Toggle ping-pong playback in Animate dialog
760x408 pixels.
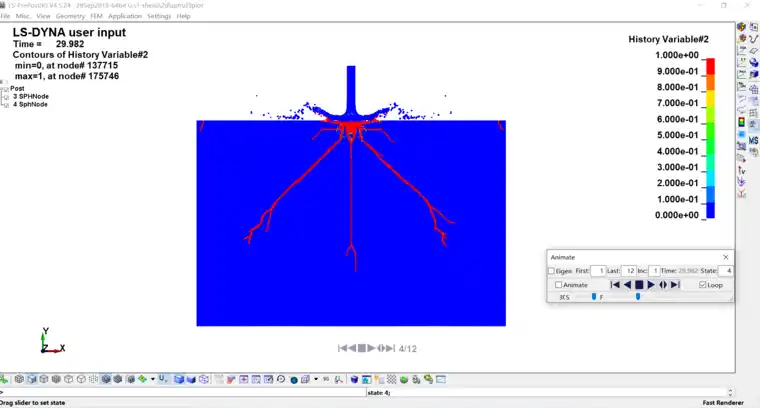pos(663,285)
